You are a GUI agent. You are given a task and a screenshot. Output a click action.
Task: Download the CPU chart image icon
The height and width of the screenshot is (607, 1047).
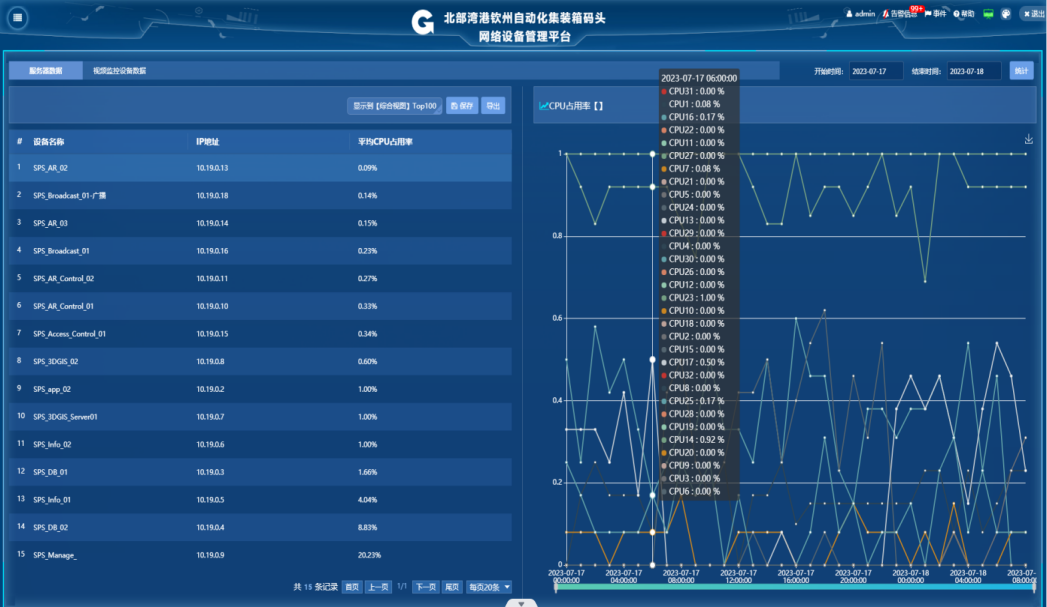(x=1029, y=139)
